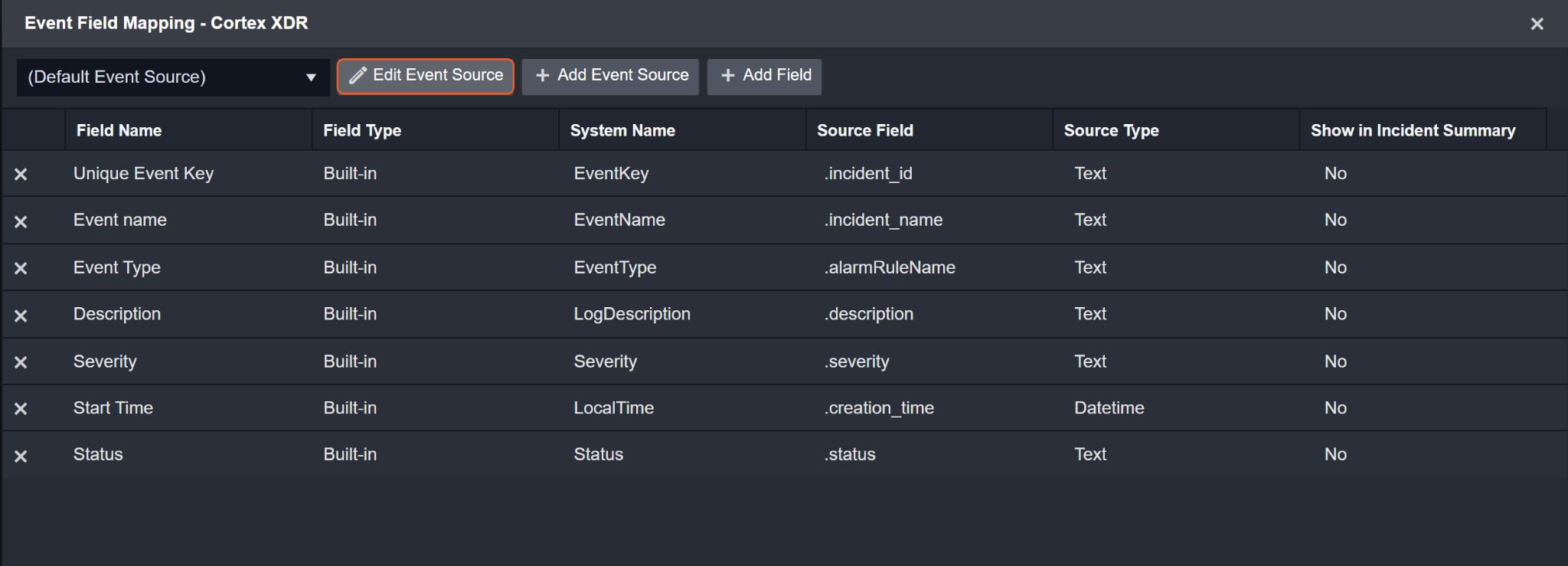Click the LogDescription system name cell
Screen dimensions: 1568x566
632,314
